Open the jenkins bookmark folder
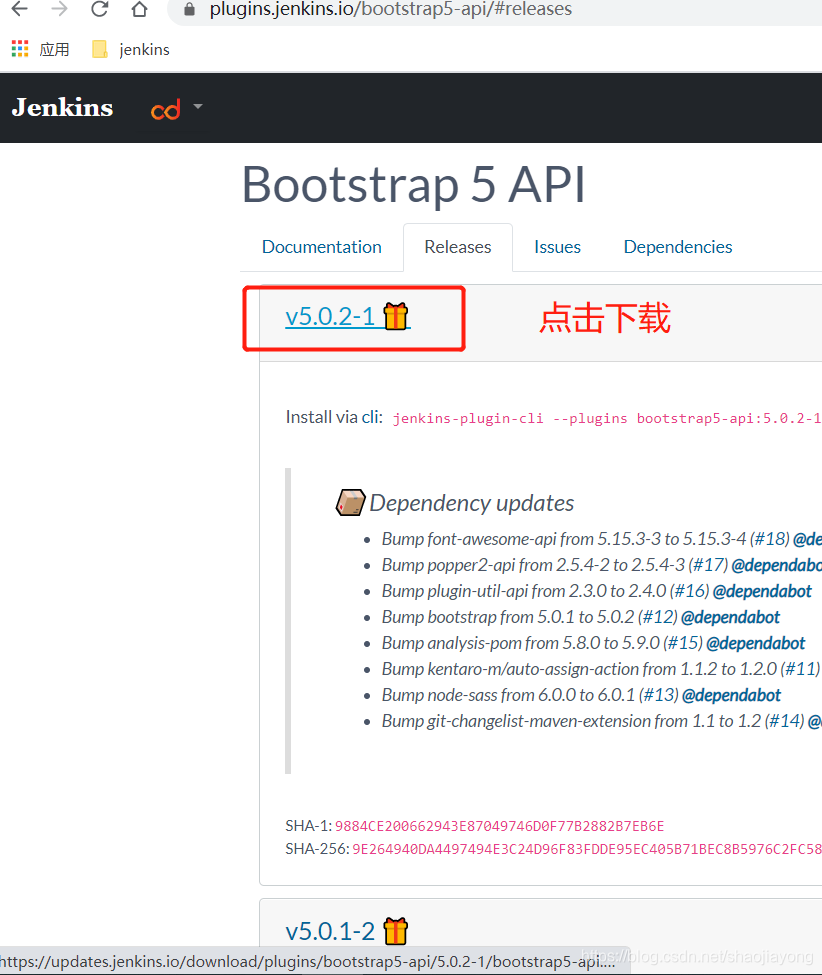 pyautogui.click(x=131, y=49)
